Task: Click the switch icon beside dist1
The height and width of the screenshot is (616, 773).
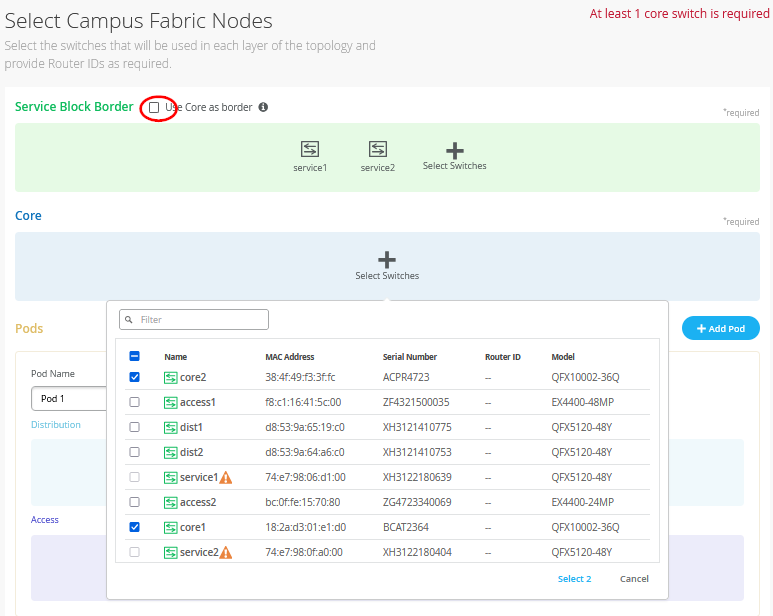Action: click(171, 427)
